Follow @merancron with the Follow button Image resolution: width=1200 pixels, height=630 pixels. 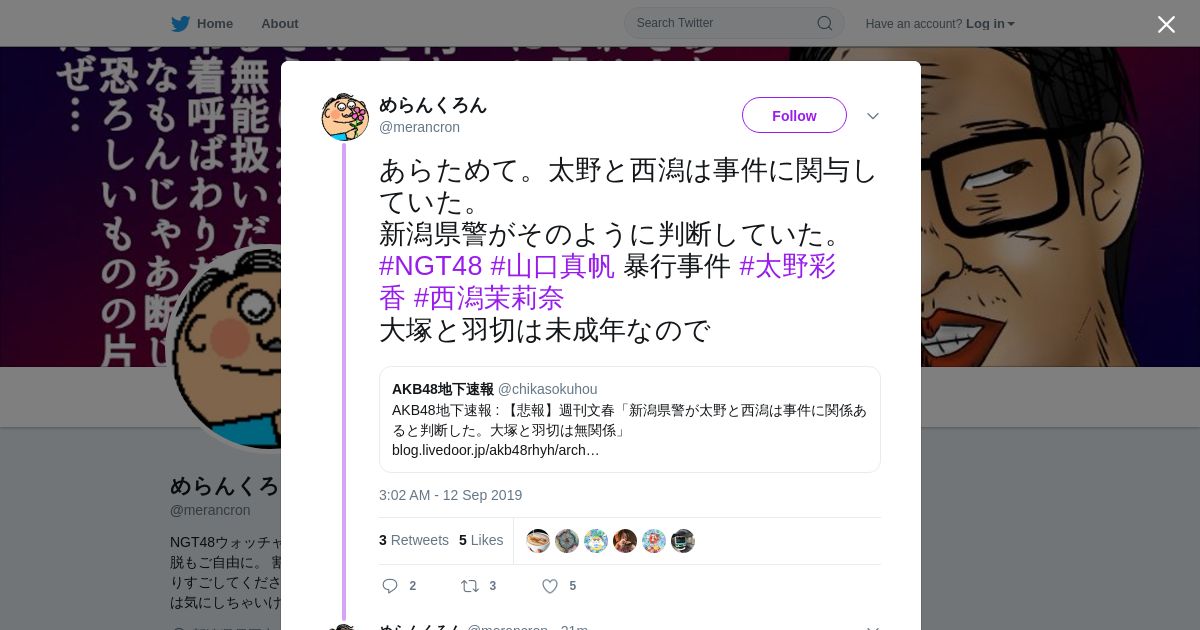tap(794, 115)
